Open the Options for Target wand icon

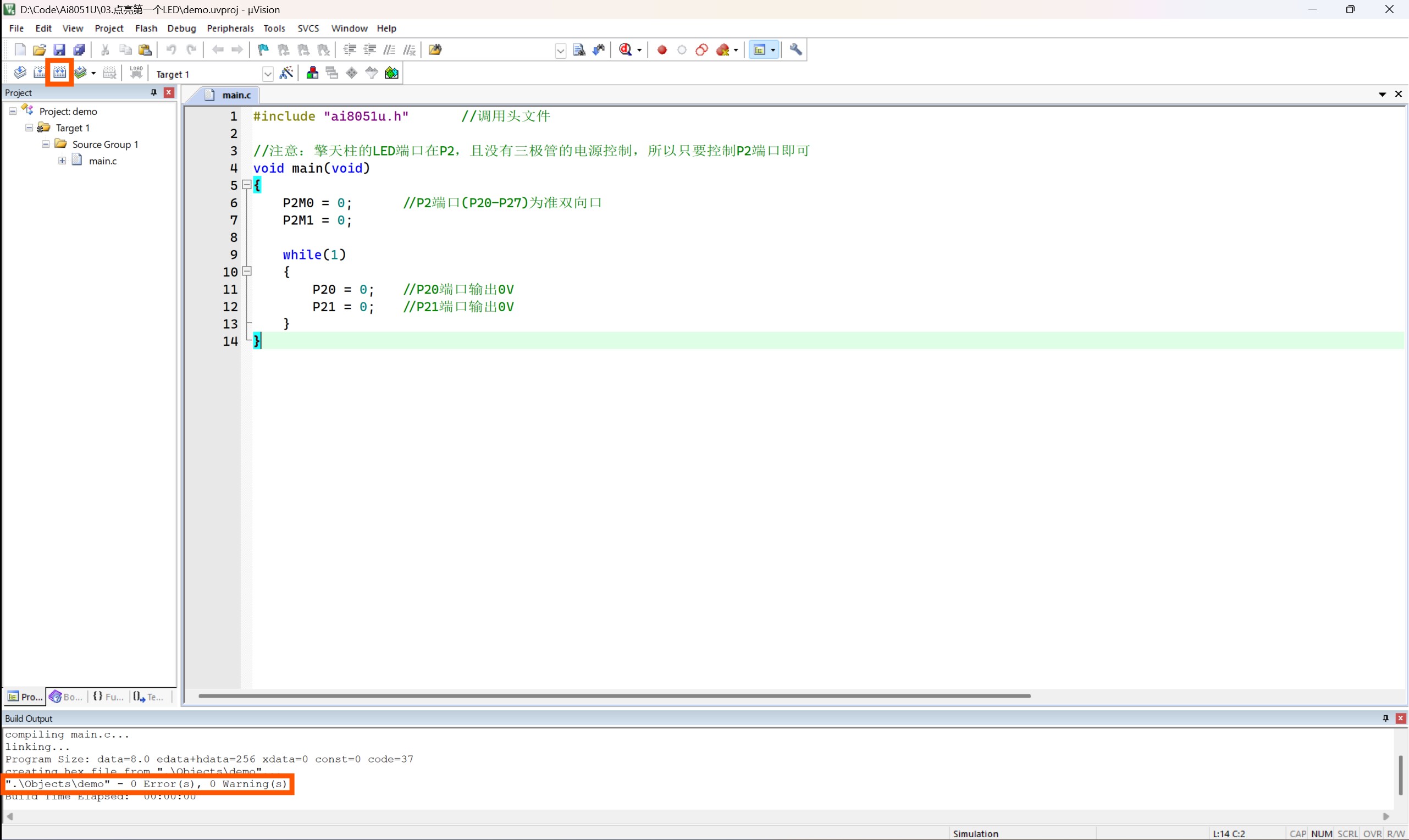[287, 73]
